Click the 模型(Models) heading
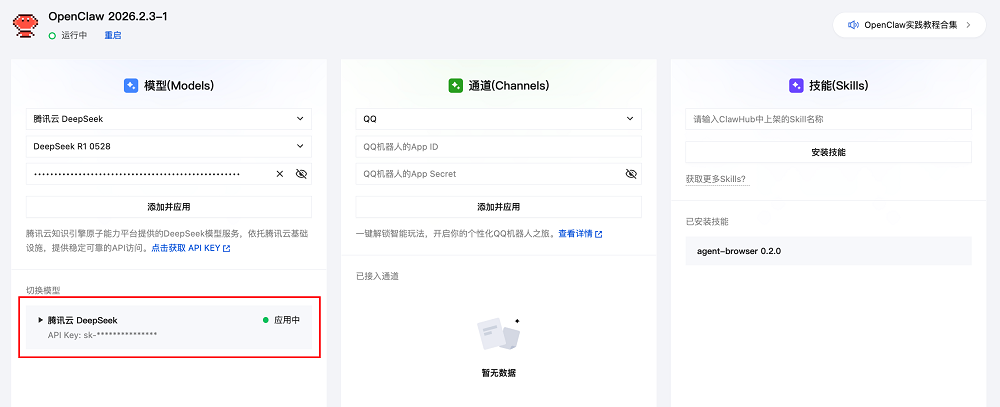 (x=179, y=85)
